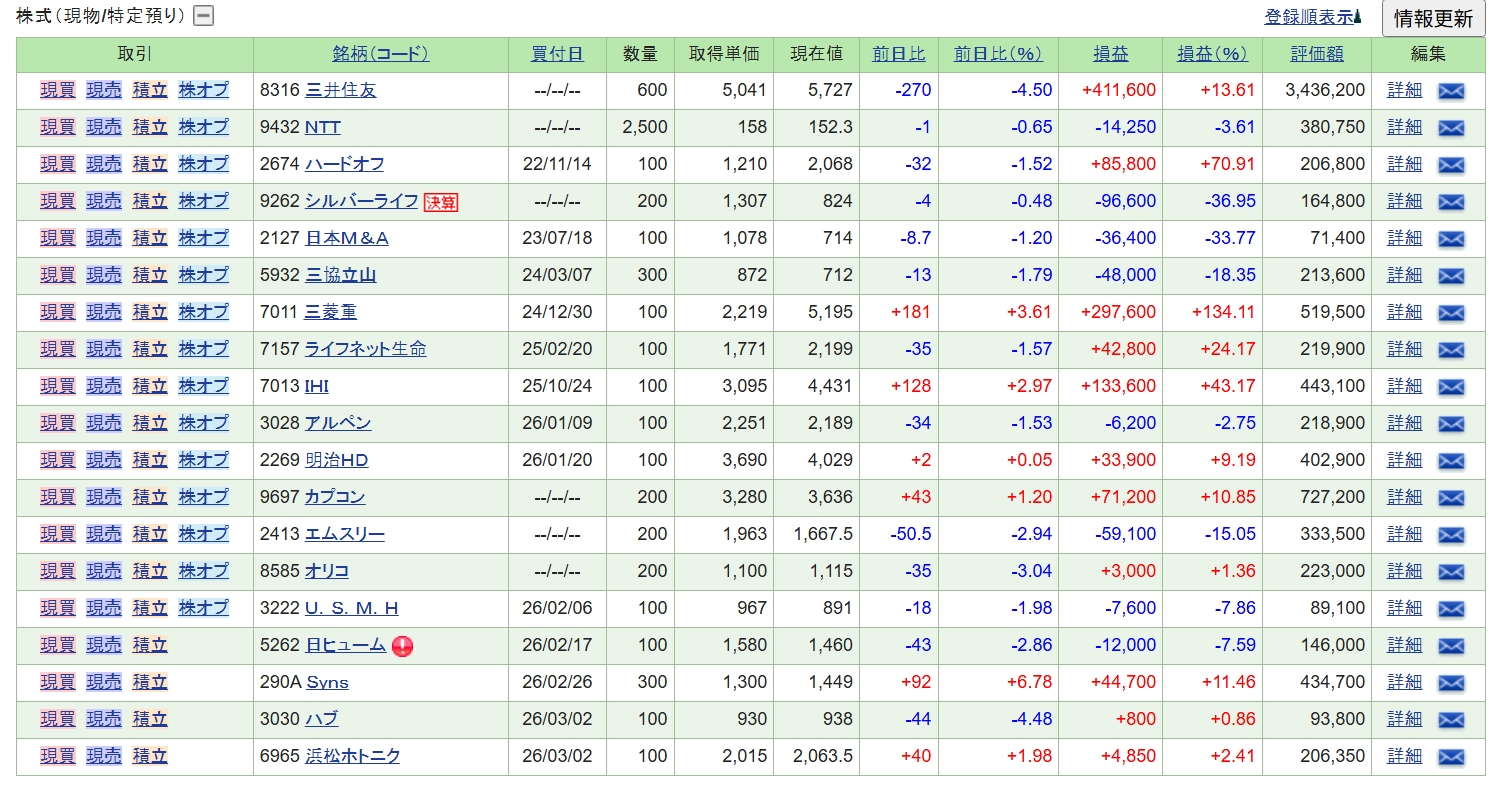Click the mail icon in the 三菱重 row
The height and width of the screenshot is (790, 1500).
[1450, 313]
